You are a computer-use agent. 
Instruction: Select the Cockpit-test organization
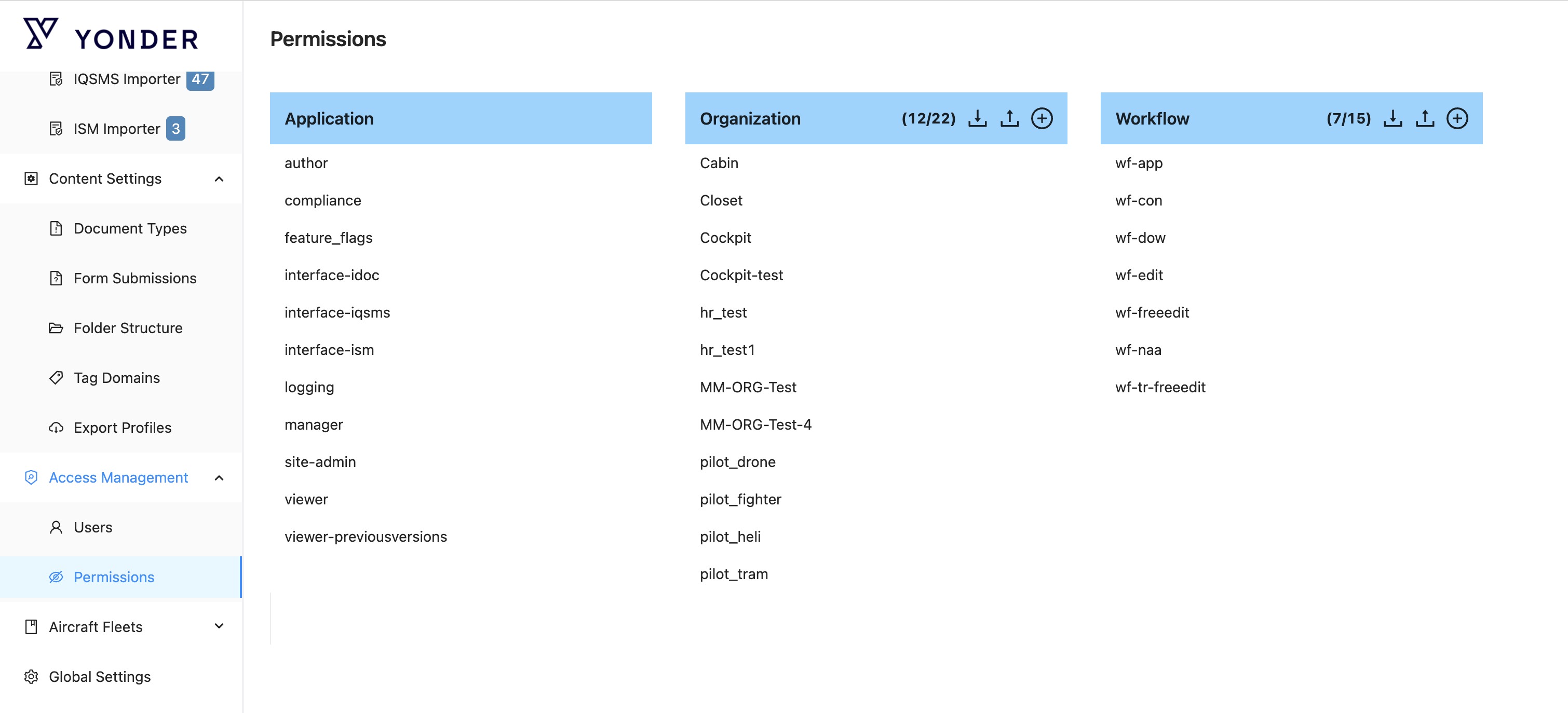pyautogui.click(x=741, y=275)
